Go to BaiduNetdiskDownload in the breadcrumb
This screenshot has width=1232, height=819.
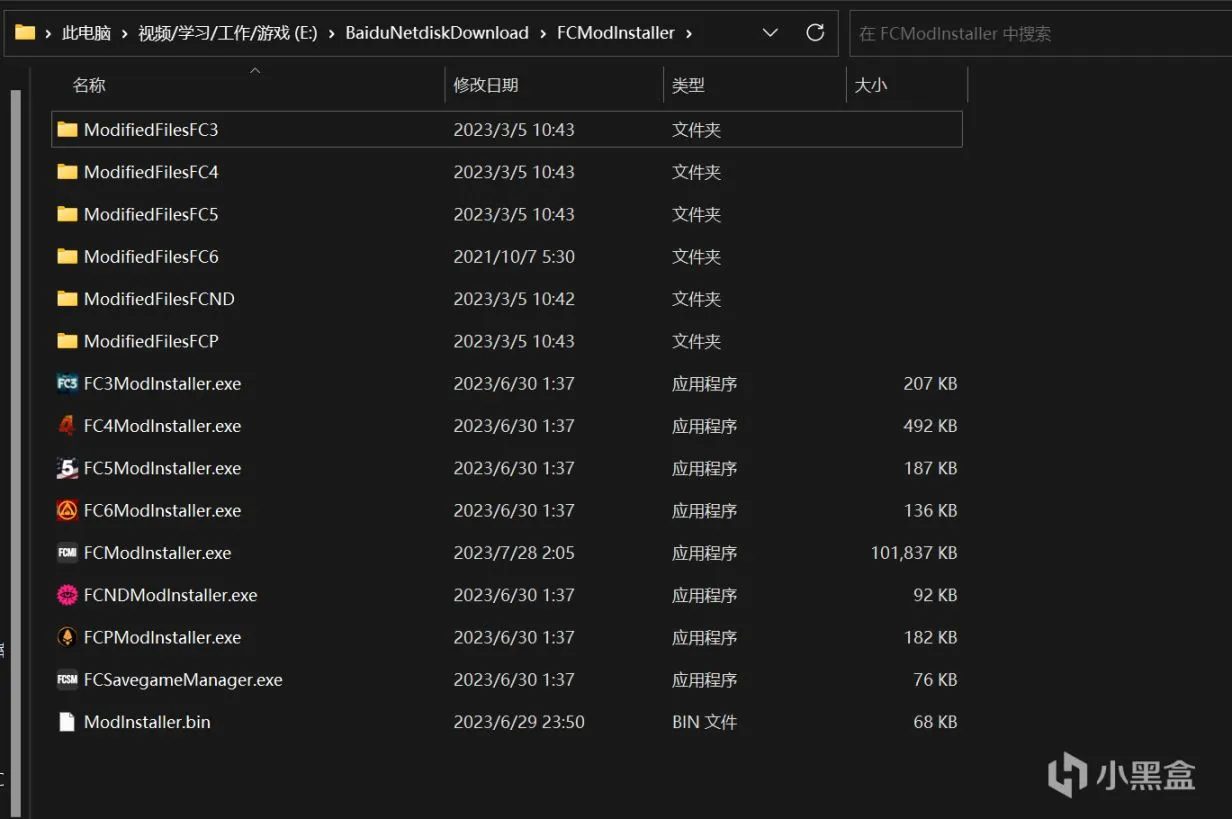[437, 33]
